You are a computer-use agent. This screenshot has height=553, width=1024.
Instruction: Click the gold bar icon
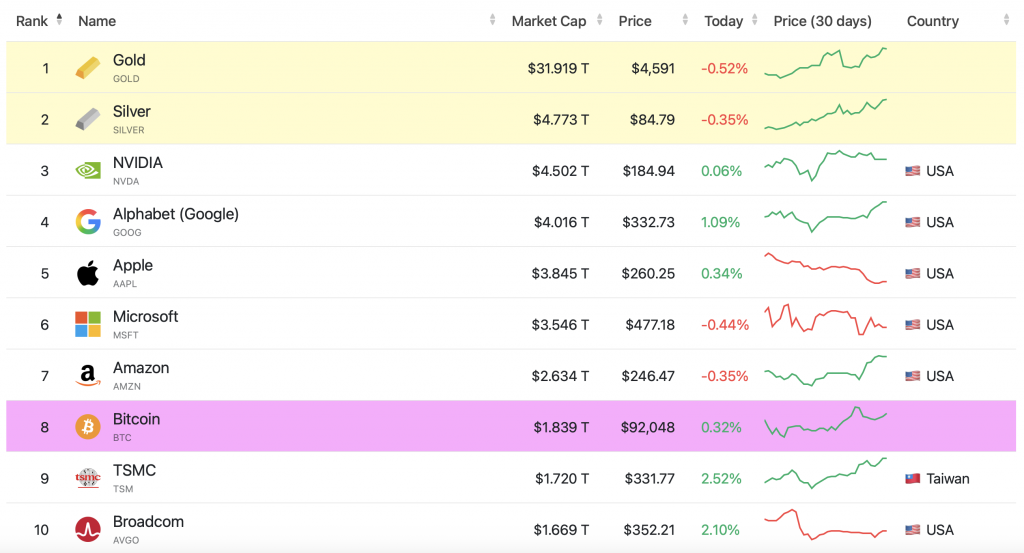coord(88,68)
